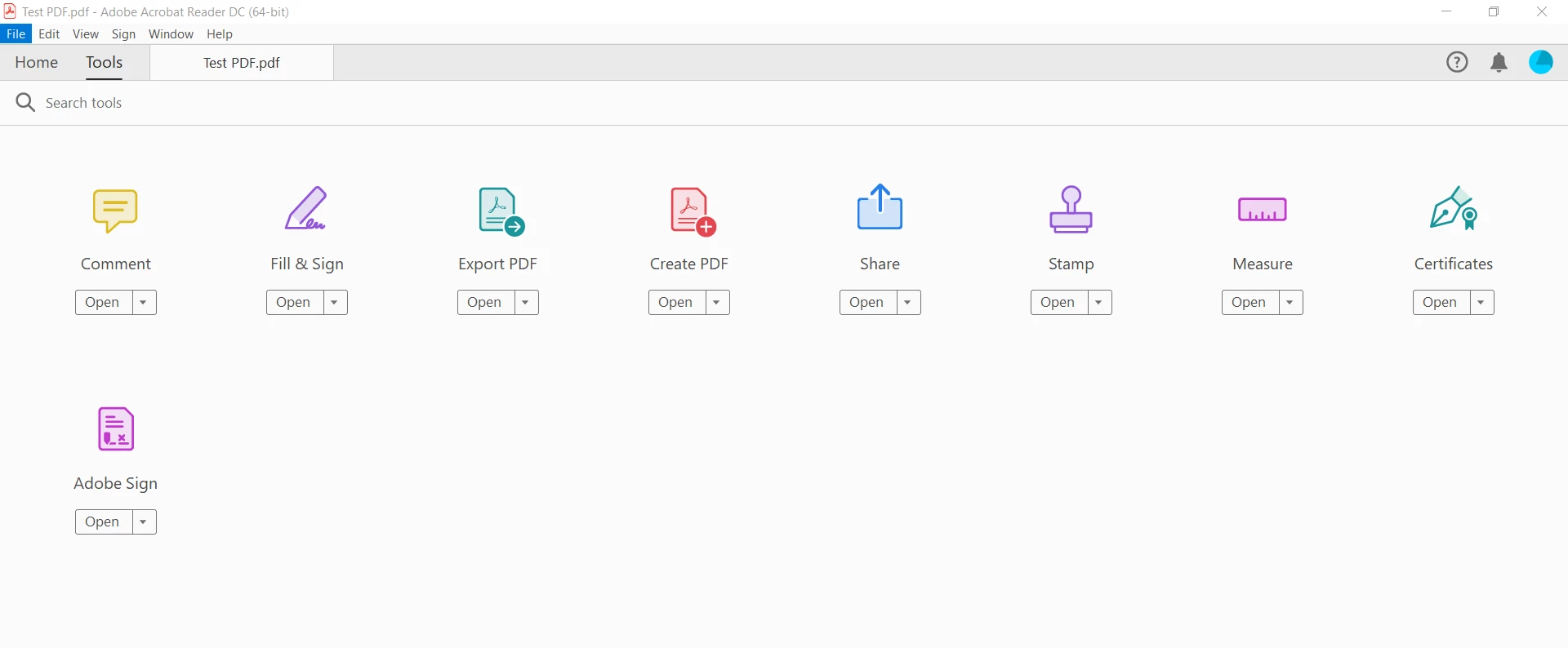Expand the Fill & Sign dropdown arrow
This screenshot has width=1568, height=648.
(335, 302)
